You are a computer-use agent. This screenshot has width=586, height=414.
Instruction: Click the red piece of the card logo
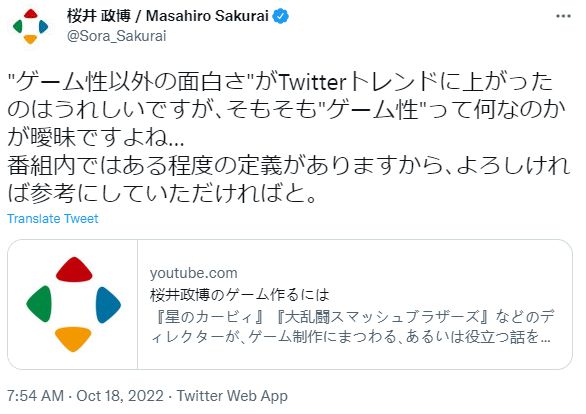(74, 269)
